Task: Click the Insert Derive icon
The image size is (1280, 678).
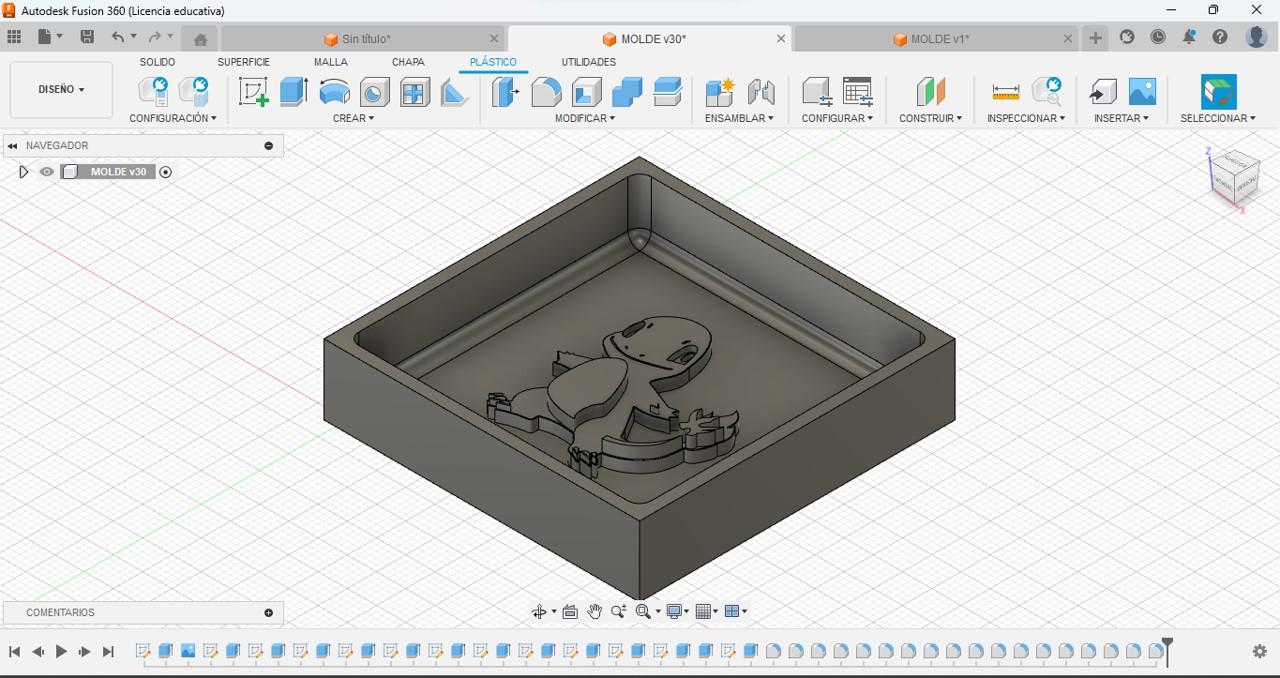Action: click(x=1102, y=92)
